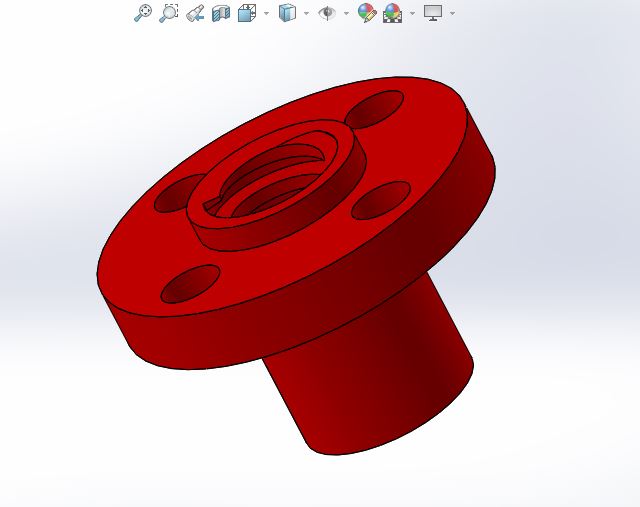
Task: Open the Edit Appearance icon
Action: pos(367,13)
